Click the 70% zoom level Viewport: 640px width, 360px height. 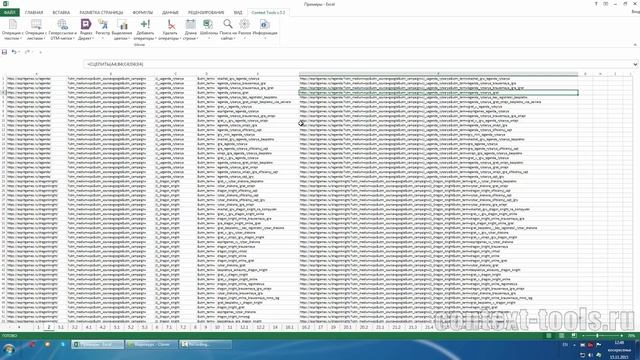tap(631, 336)
